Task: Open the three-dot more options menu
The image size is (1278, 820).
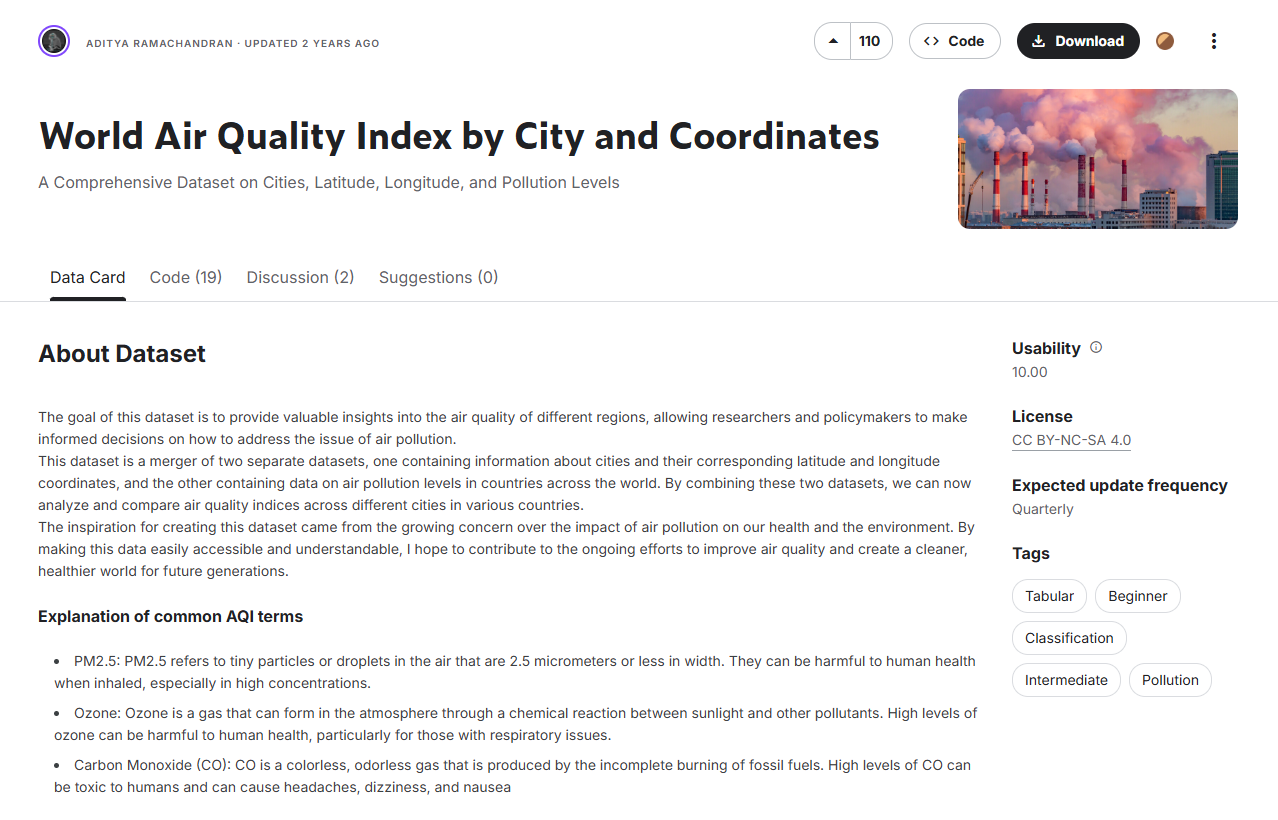Action: pyautogui.click(x=1213, y=41)
